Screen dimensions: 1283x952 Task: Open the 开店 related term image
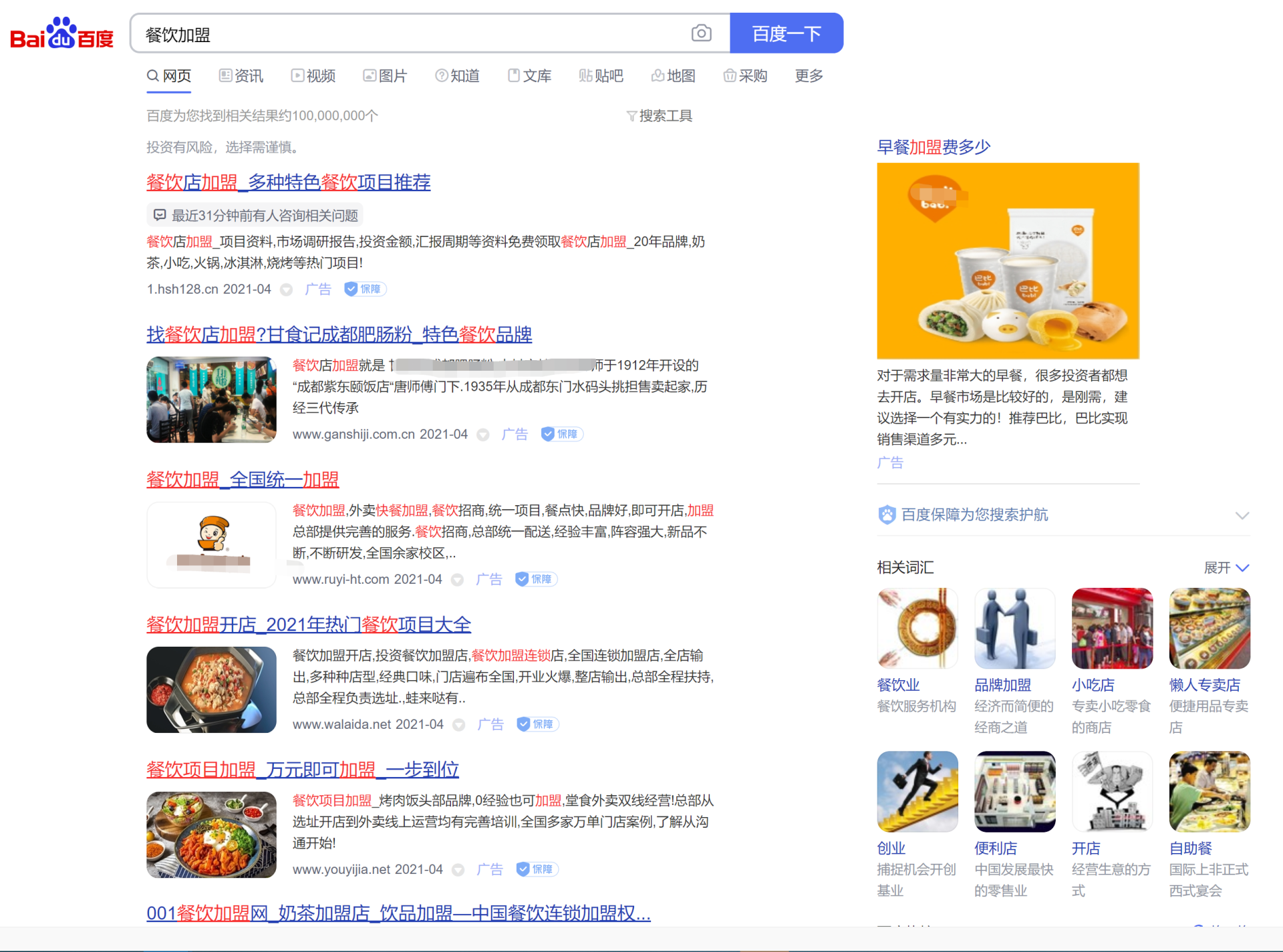click(1113, 792)
